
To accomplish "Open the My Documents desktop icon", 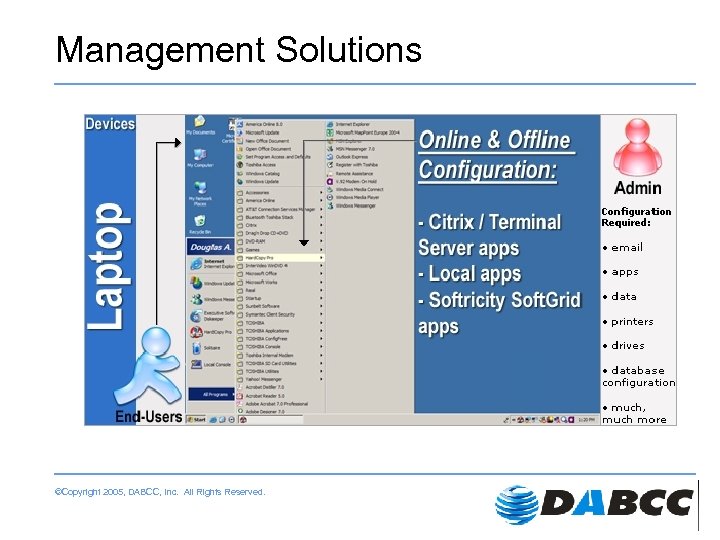I will [200, 125].
